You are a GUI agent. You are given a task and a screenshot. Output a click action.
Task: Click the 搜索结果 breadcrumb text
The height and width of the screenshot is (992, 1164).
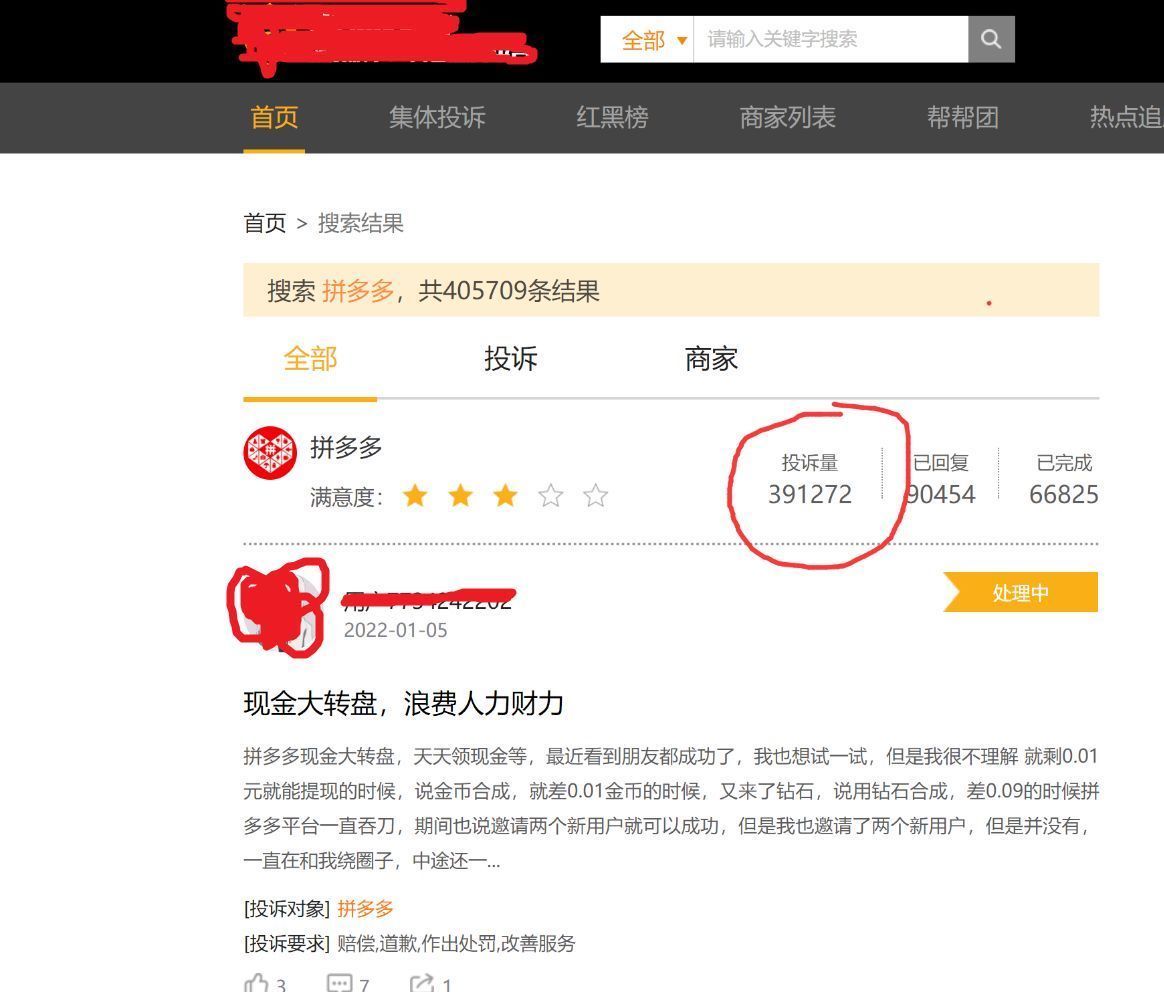[x=361, y=223]
